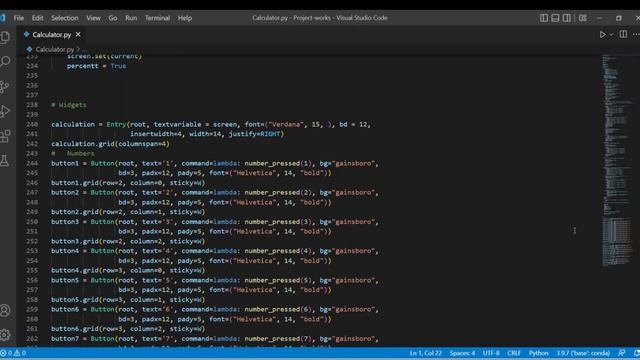
Task: Run the Python file with play button
Action: [602, 35]
